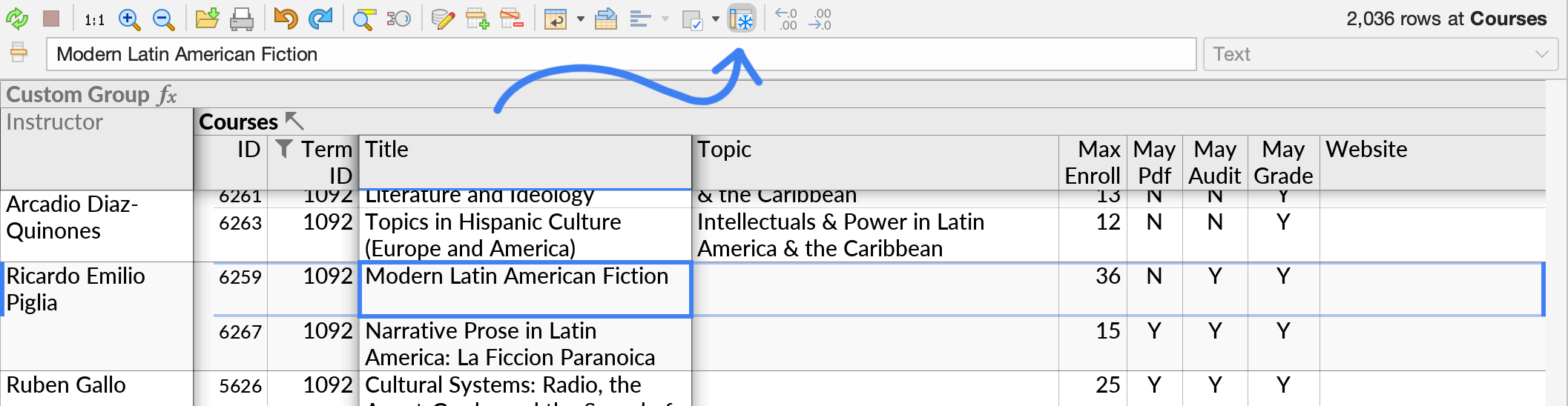
Task: Click the Topic column header
Action: pos(875,162)
